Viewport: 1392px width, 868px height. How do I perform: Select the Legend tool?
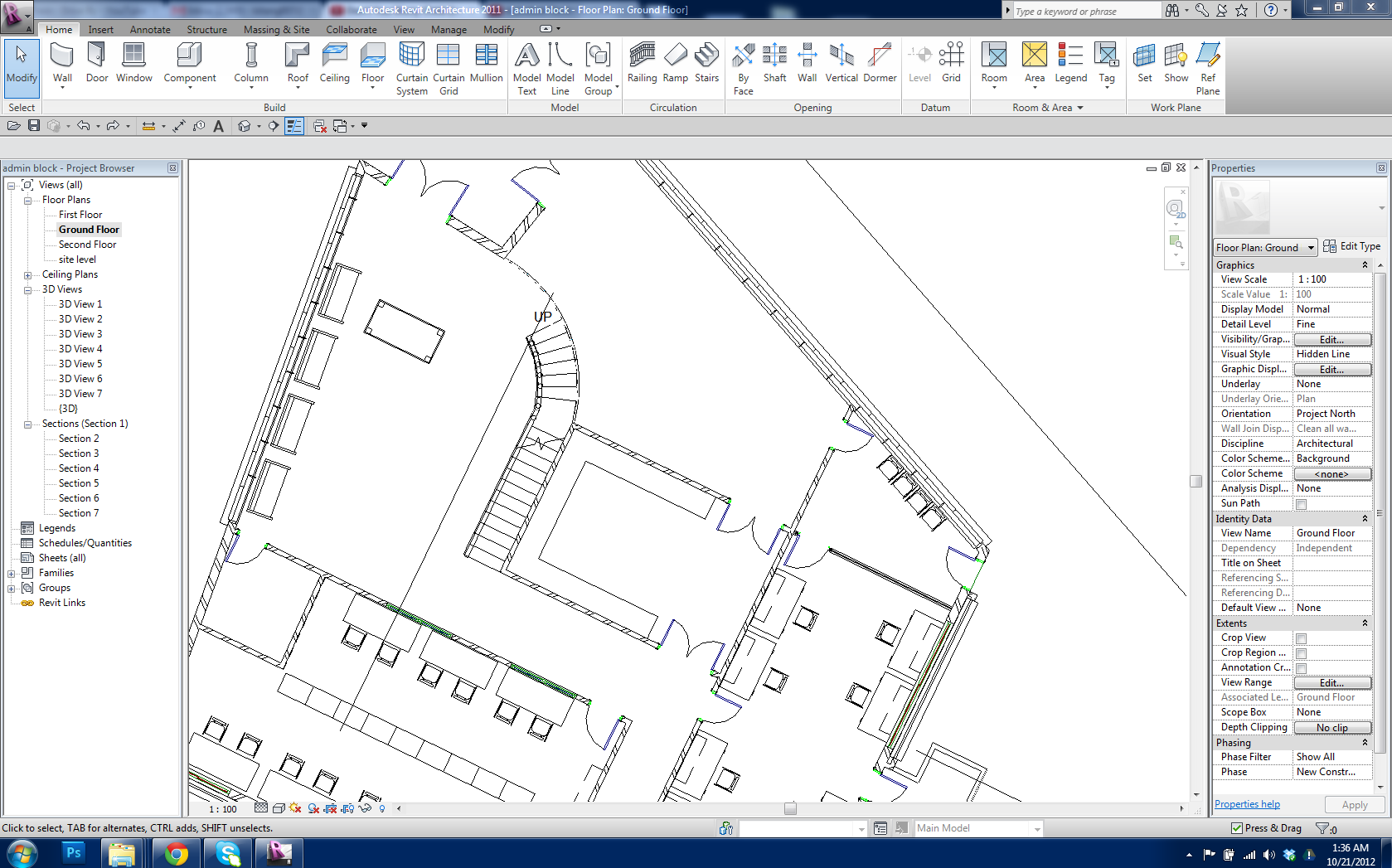coord(1070,64)
